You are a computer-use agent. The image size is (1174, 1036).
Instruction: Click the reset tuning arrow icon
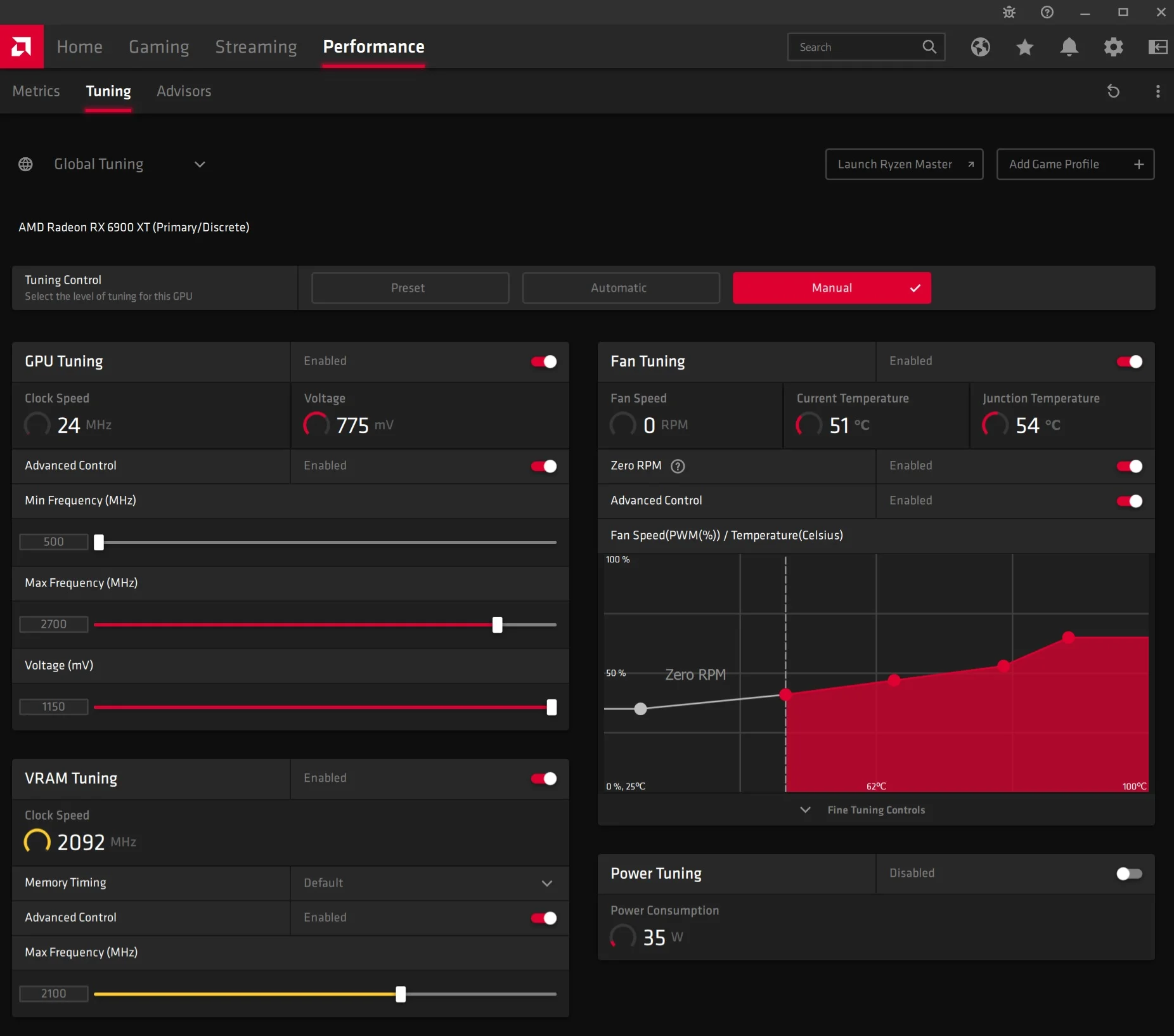point(1113,91)
